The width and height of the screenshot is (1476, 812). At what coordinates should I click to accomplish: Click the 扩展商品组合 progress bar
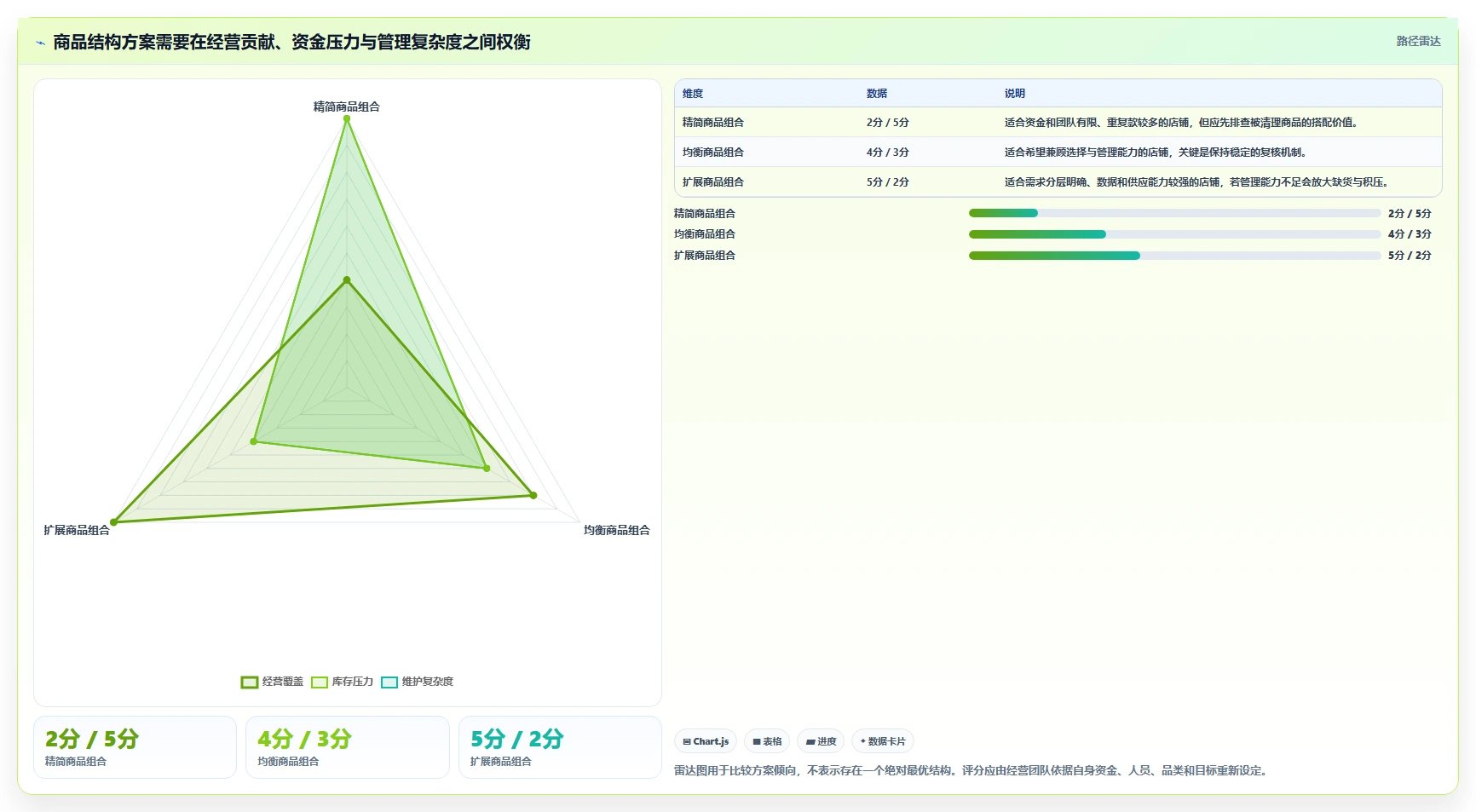pos(1174,255)
